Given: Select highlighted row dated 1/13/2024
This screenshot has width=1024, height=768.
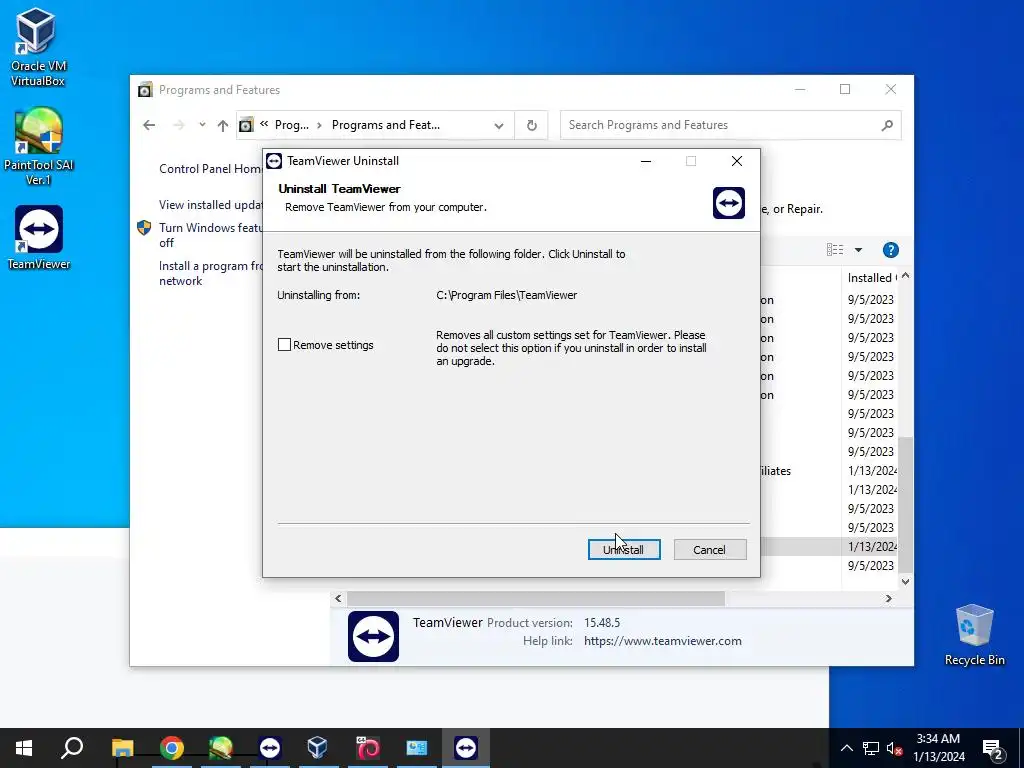Looking at the screenshot, I should pos(829,547).
